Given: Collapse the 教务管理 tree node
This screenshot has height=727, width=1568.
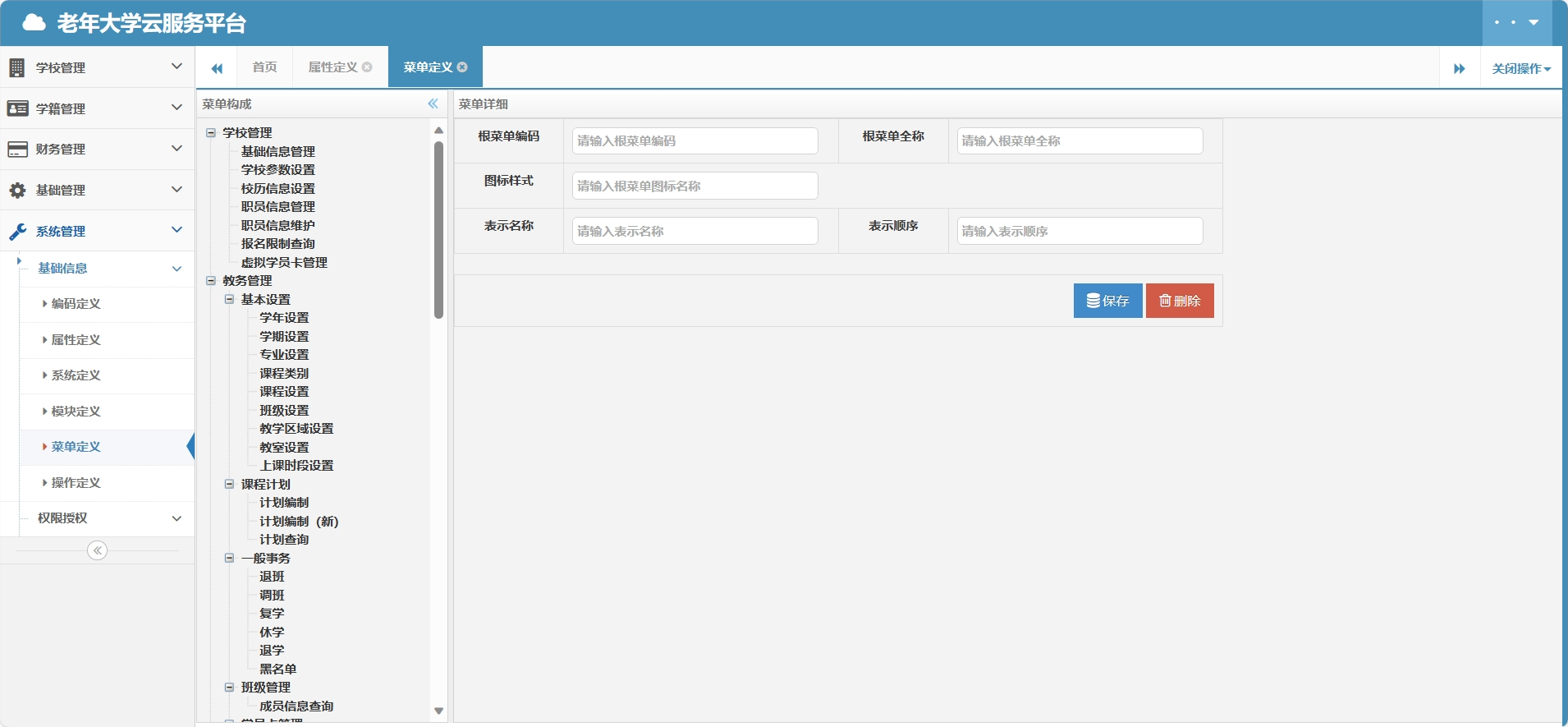Looking at the screenshot, I should (211, 280).
